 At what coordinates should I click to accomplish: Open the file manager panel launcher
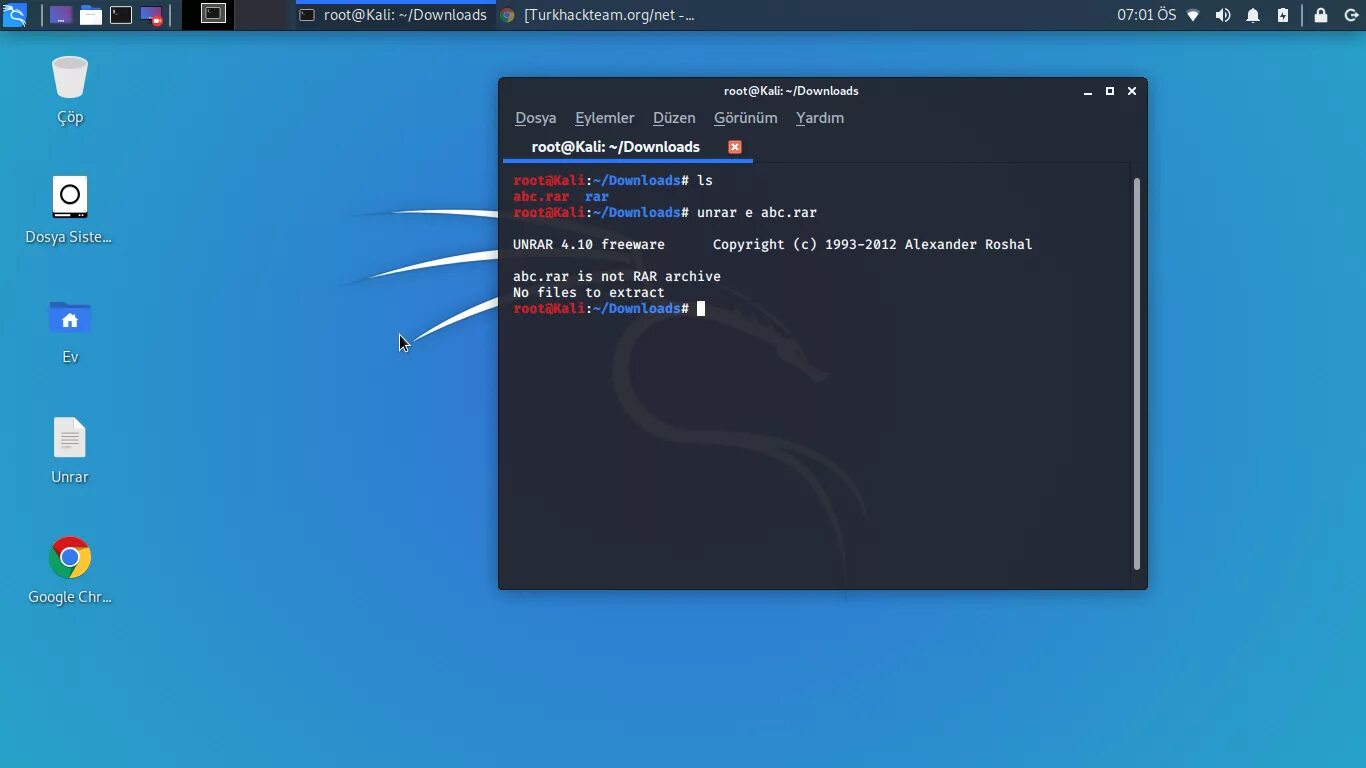[91, 15]
